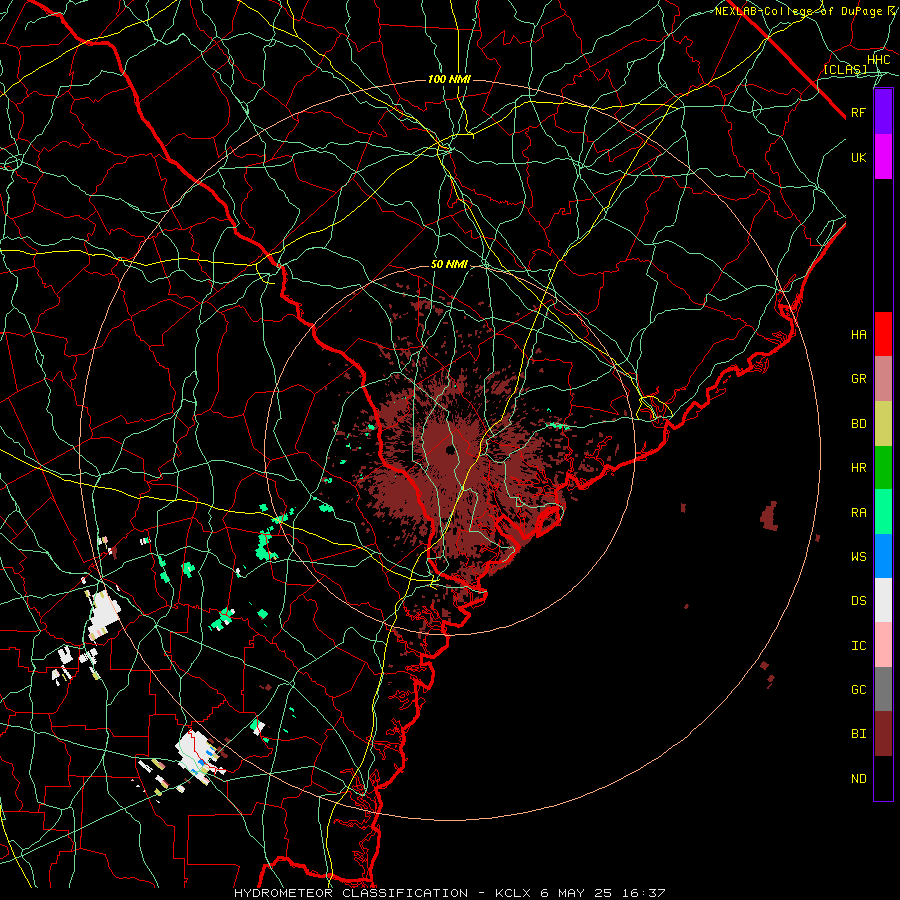Image resolution: width=900 pixels, height=900 pixels.
Task: Pick the HR green legend swatch
Action: [883, 467]
